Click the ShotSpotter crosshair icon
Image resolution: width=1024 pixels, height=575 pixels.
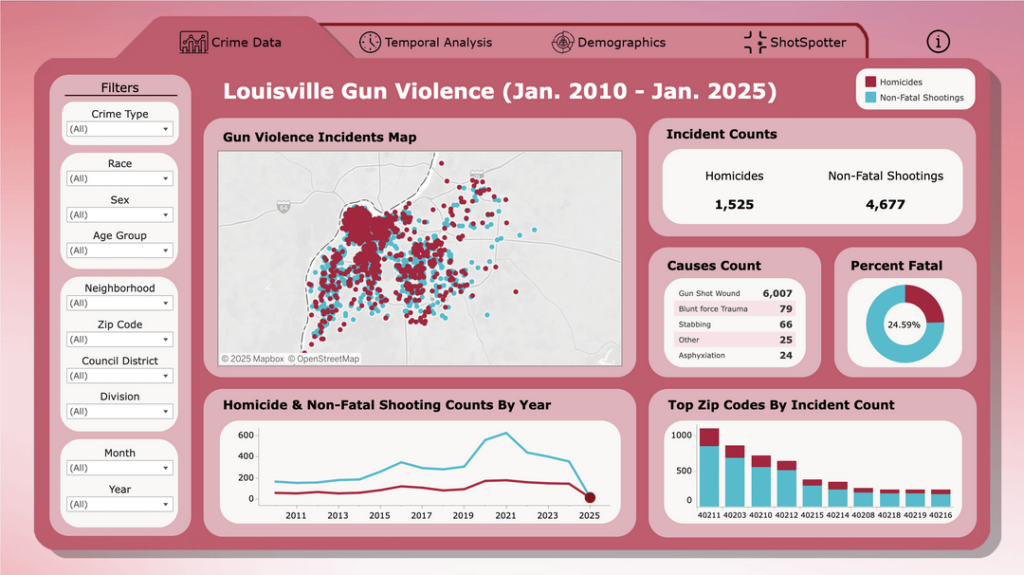click(755, 42)
